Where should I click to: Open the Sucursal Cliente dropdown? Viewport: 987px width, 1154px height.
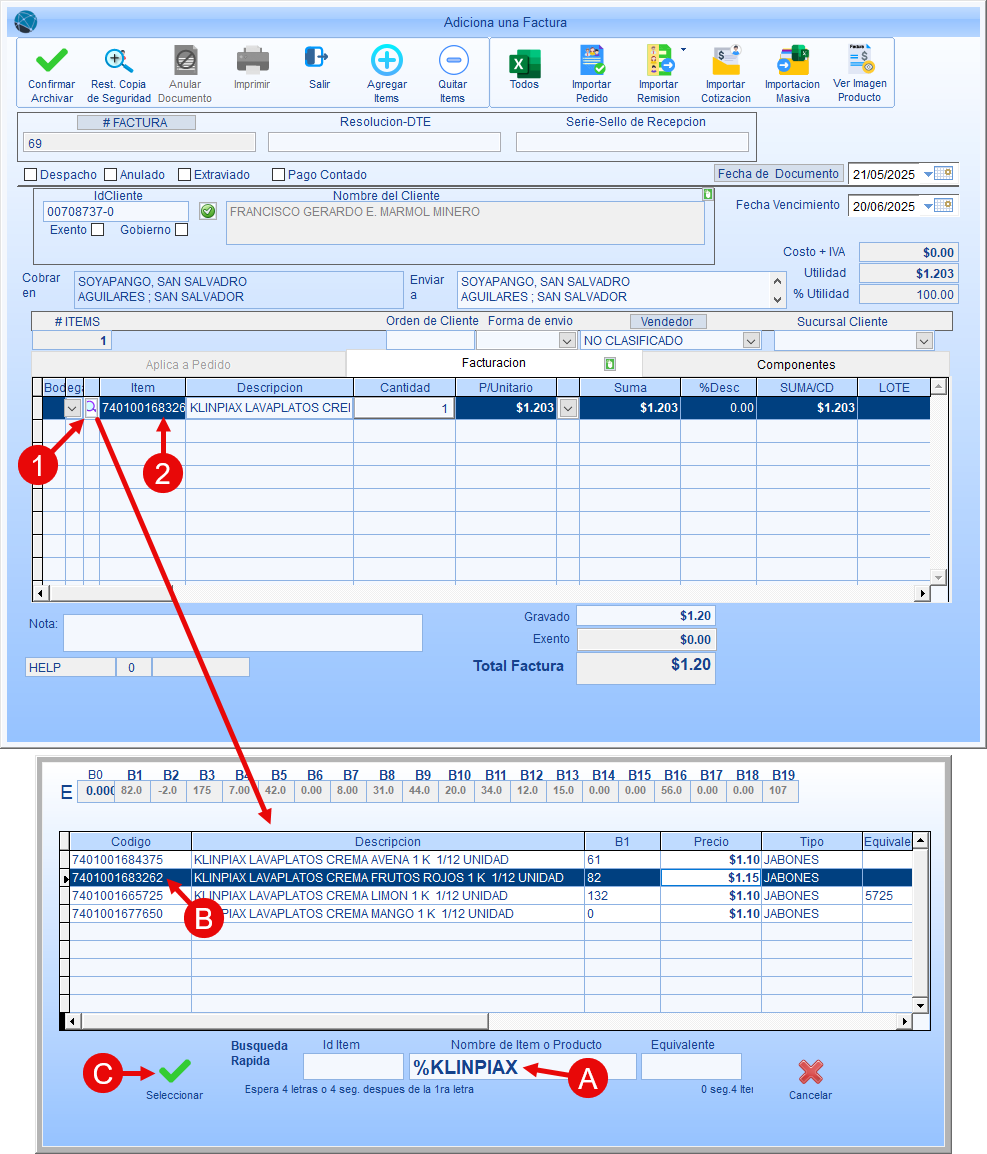point(924,341)
